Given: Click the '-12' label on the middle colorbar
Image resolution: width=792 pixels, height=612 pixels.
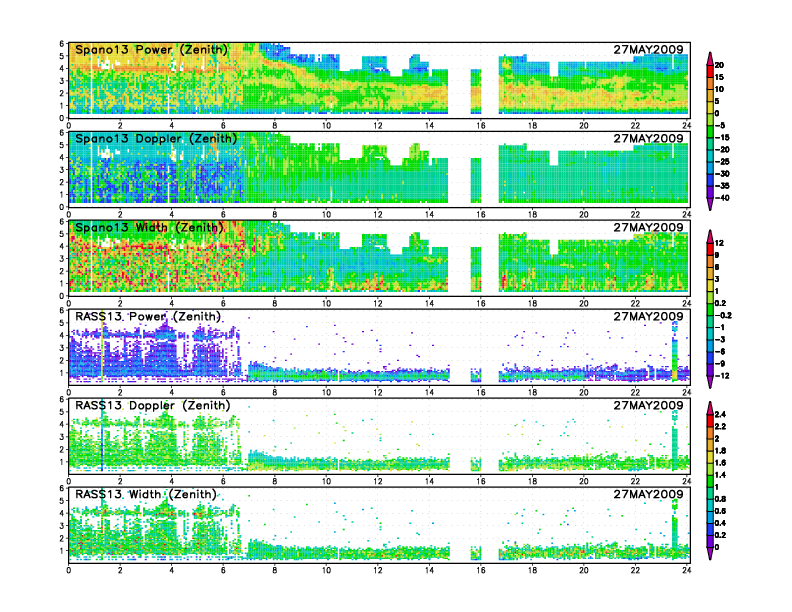Looking at the screenshot, I should 722,376.
